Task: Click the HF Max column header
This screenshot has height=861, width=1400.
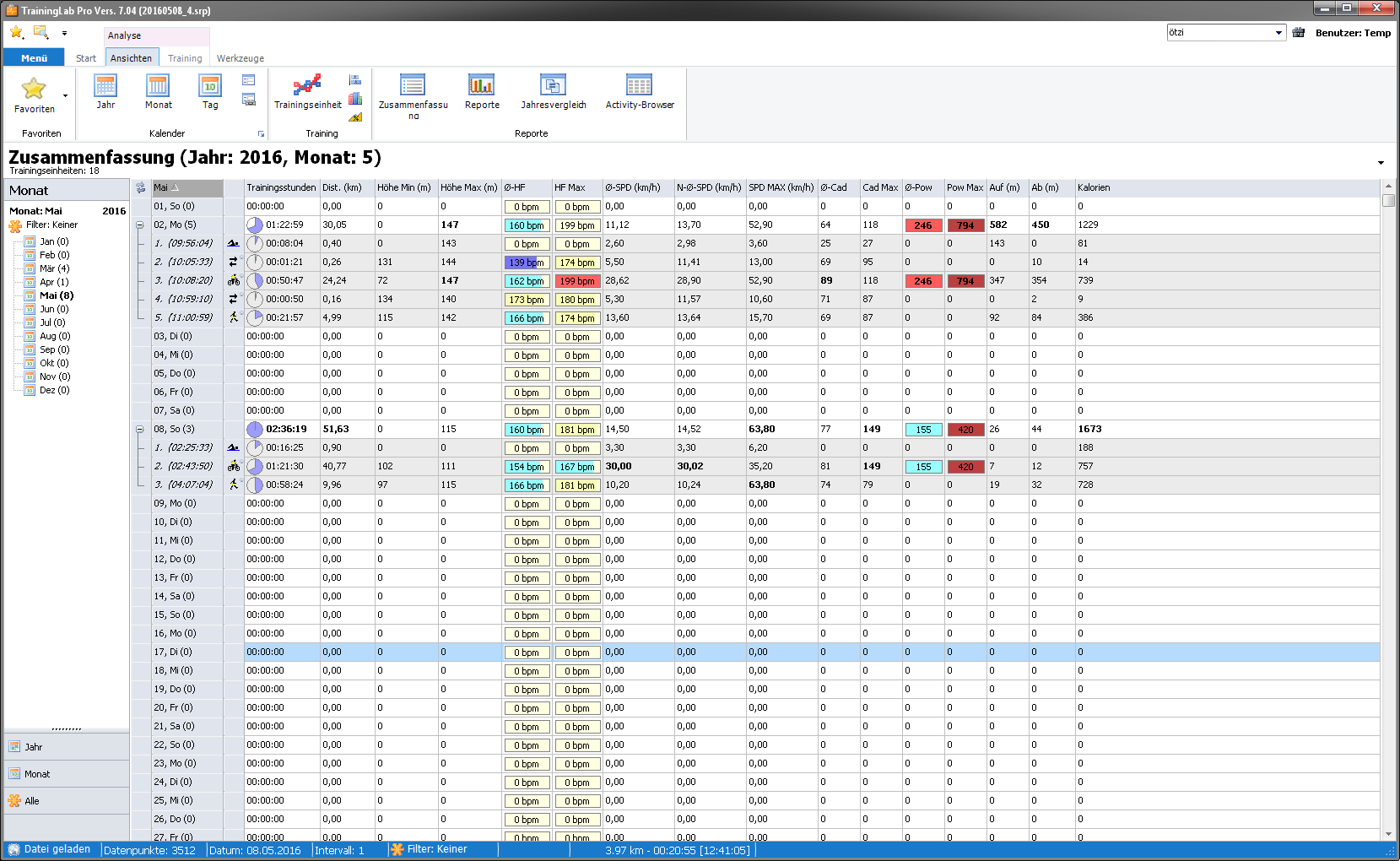Action: (577, 187)
